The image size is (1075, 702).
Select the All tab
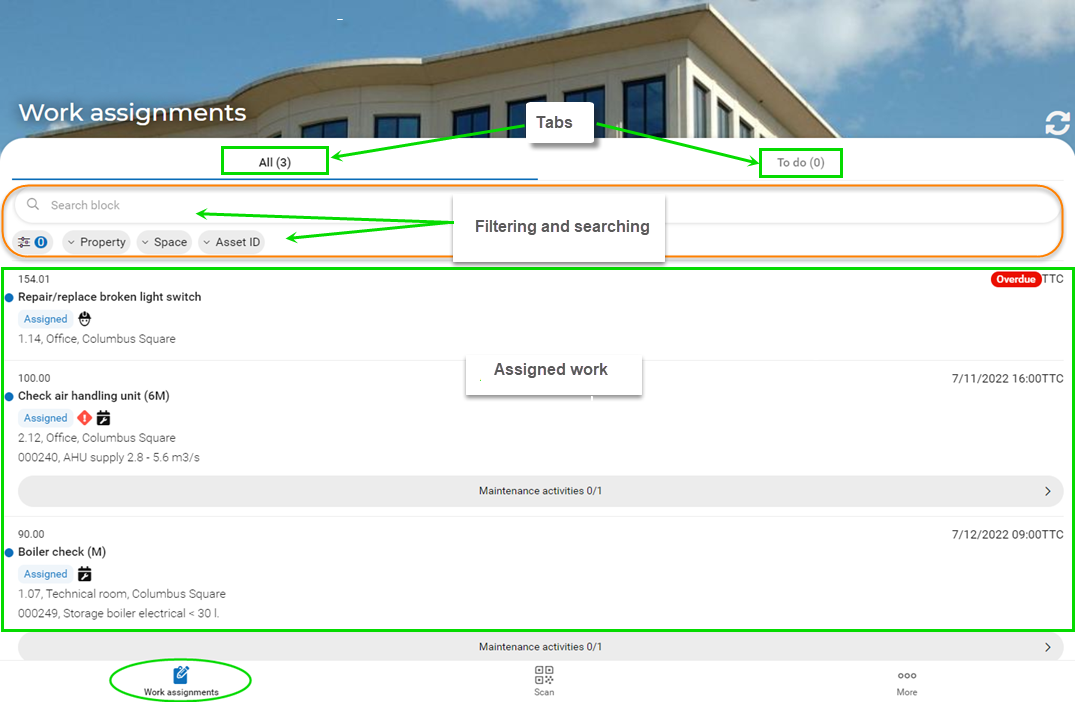[x=275, y=160]
